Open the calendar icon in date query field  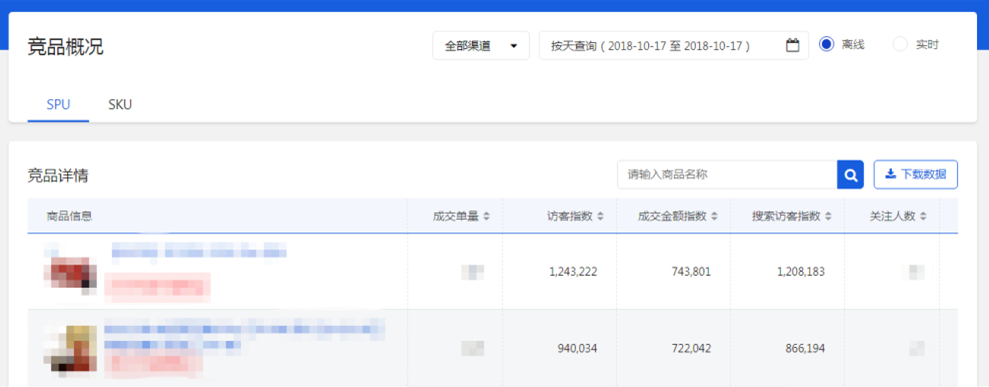(792, 45)
